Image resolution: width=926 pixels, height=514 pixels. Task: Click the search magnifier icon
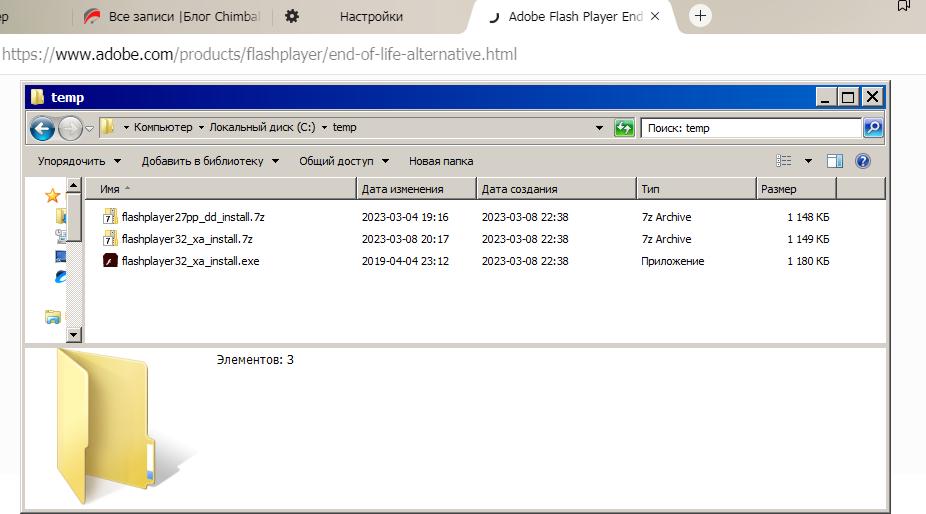click(x=872, y=128)
